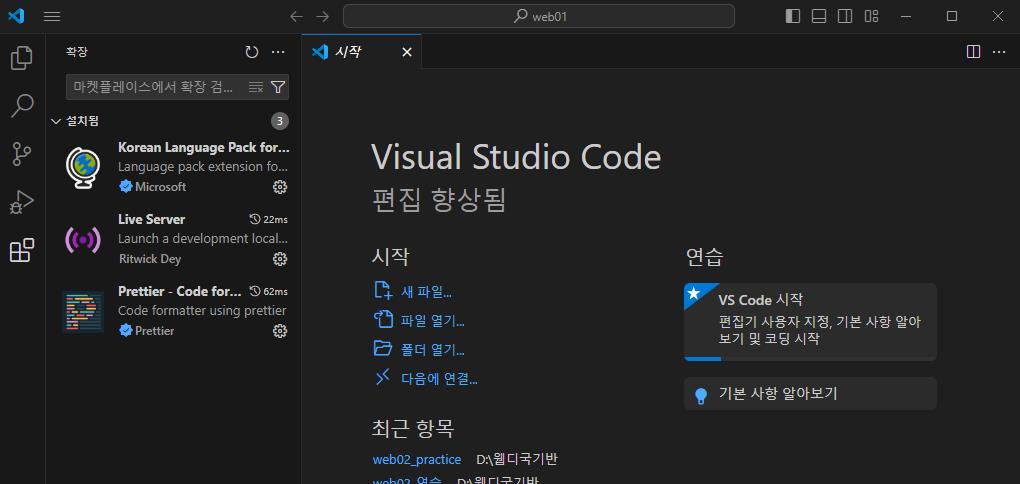Viewport: 1020px width, 484px height.
Task: Open editor more actions menu
Action: [999, 51]
